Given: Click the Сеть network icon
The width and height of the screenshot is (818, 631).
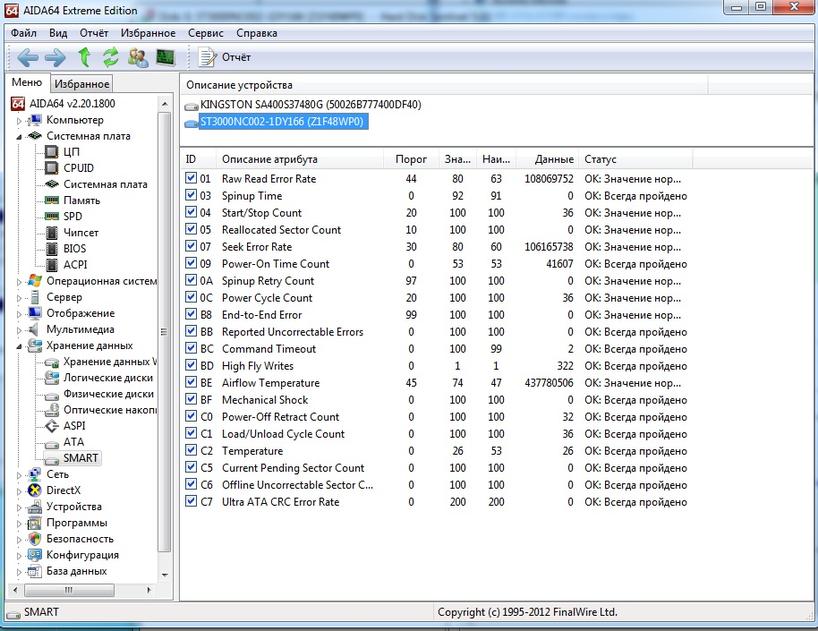Looking at the screenshot, I should pyautogui.click(x=34, y=474).
